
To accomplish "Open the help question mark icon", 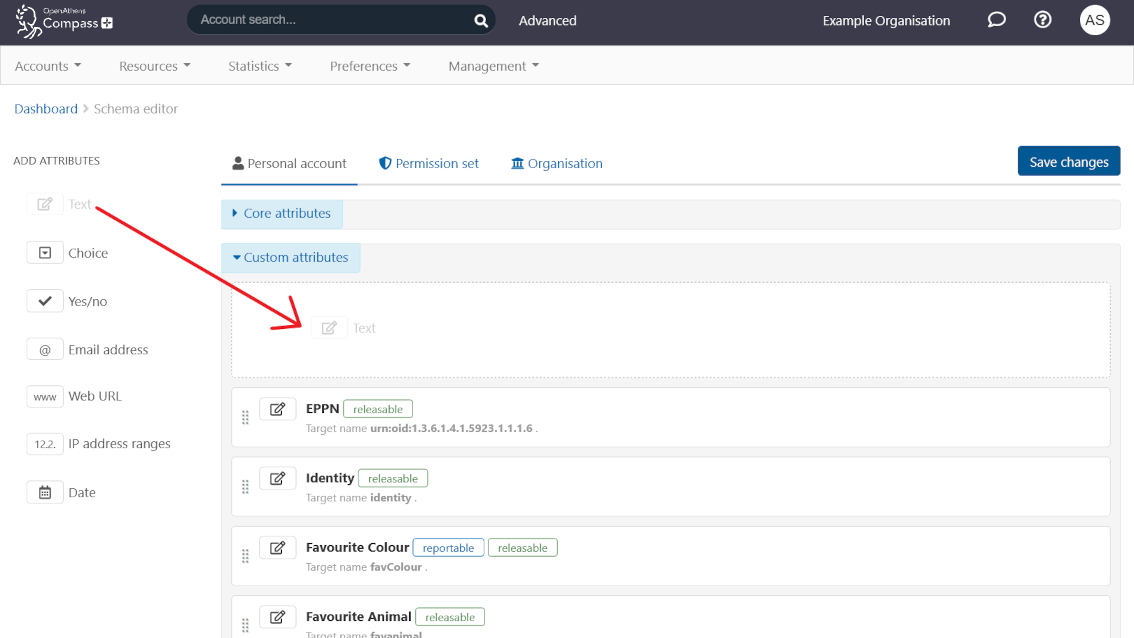I will [x=1042, y=20].
